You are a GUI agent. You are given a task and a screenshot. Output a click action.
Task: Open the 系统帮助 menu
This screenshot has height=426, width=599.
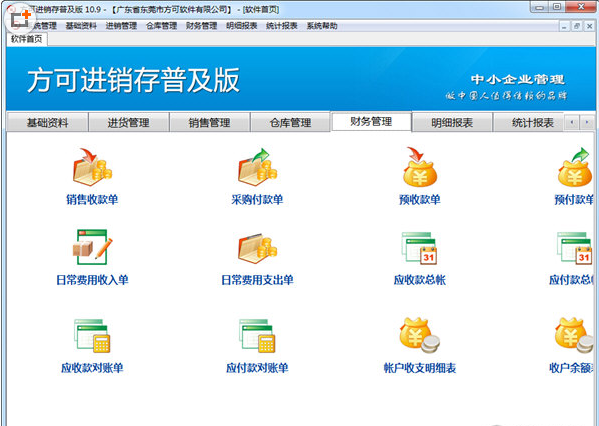pos(322,26)
